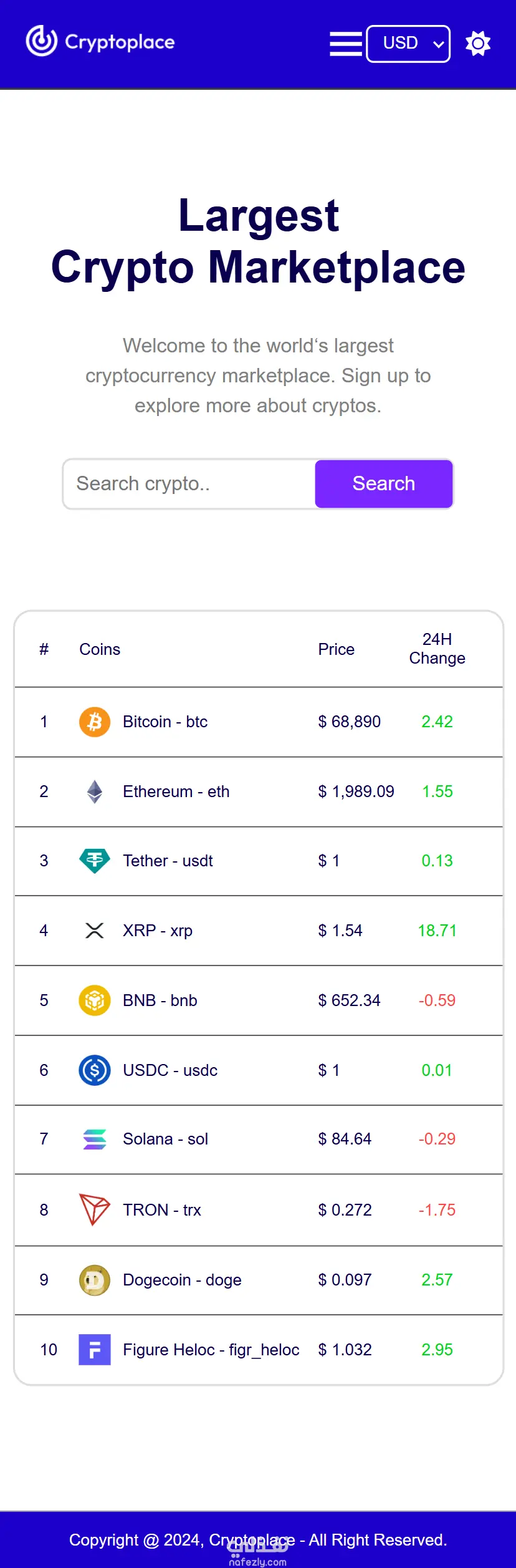This screenshot has height=1568, width=516.
Task: Expand the USD currency dropdown
Action: click(408, 44)
